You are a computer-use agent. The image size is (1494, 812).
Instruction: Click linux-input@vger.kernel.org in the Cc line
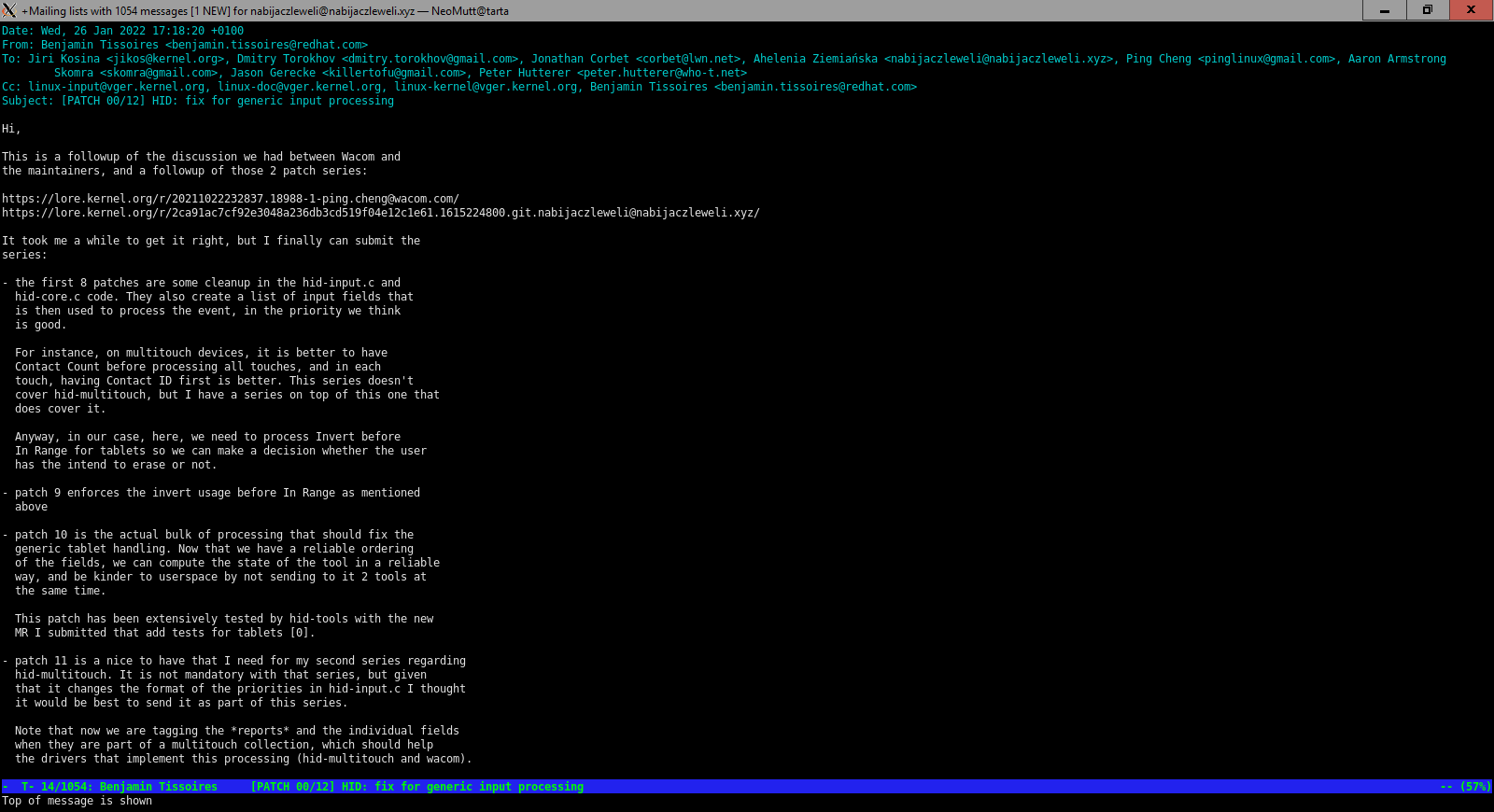(x=117, y=87)
